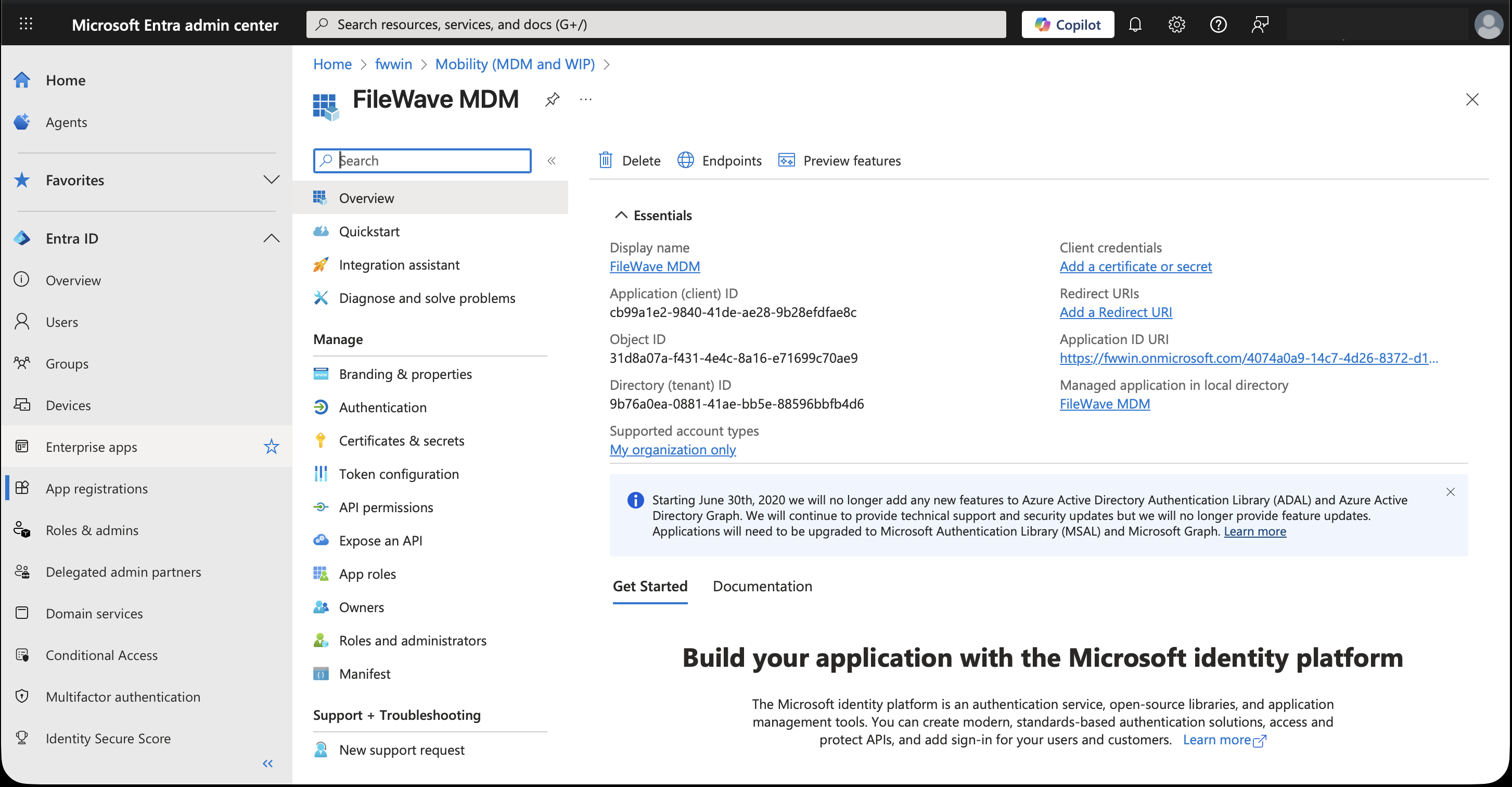This screenshot has width=1512, height=787.
Task: Collapse the Essentials section
Action: point(652,215)
